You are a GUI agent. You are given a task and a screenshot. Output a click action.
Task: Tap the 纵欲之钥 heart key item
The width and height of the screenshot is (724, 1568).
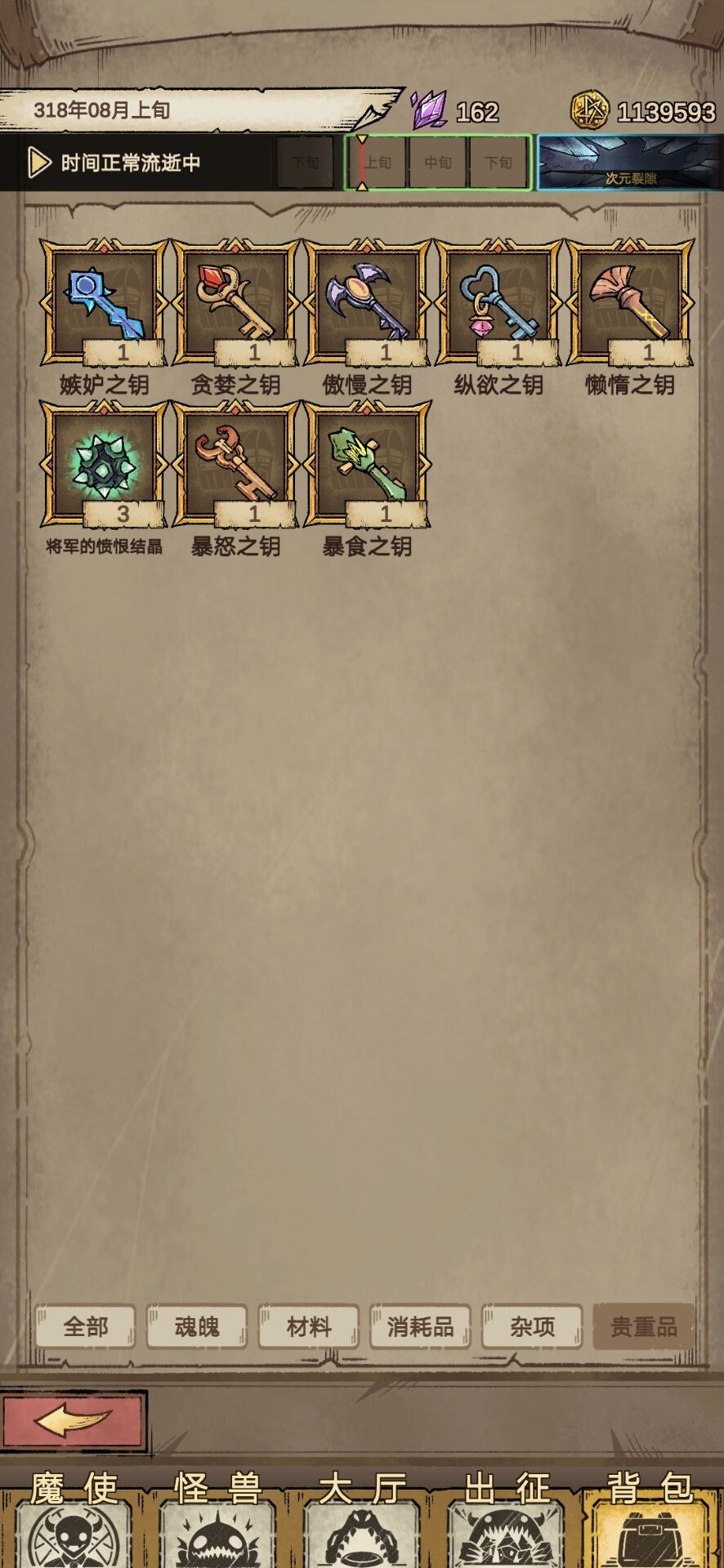[x=498, y=302]
